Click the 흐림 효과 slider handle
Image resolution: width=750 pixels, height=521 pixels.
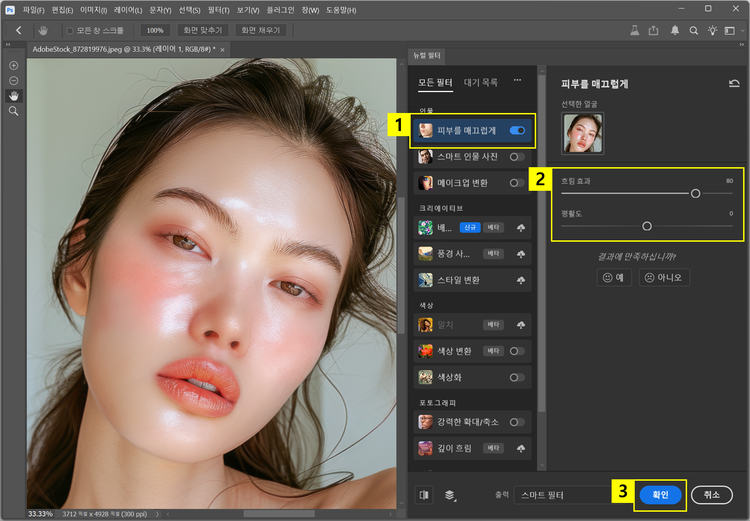click(695, 193)
